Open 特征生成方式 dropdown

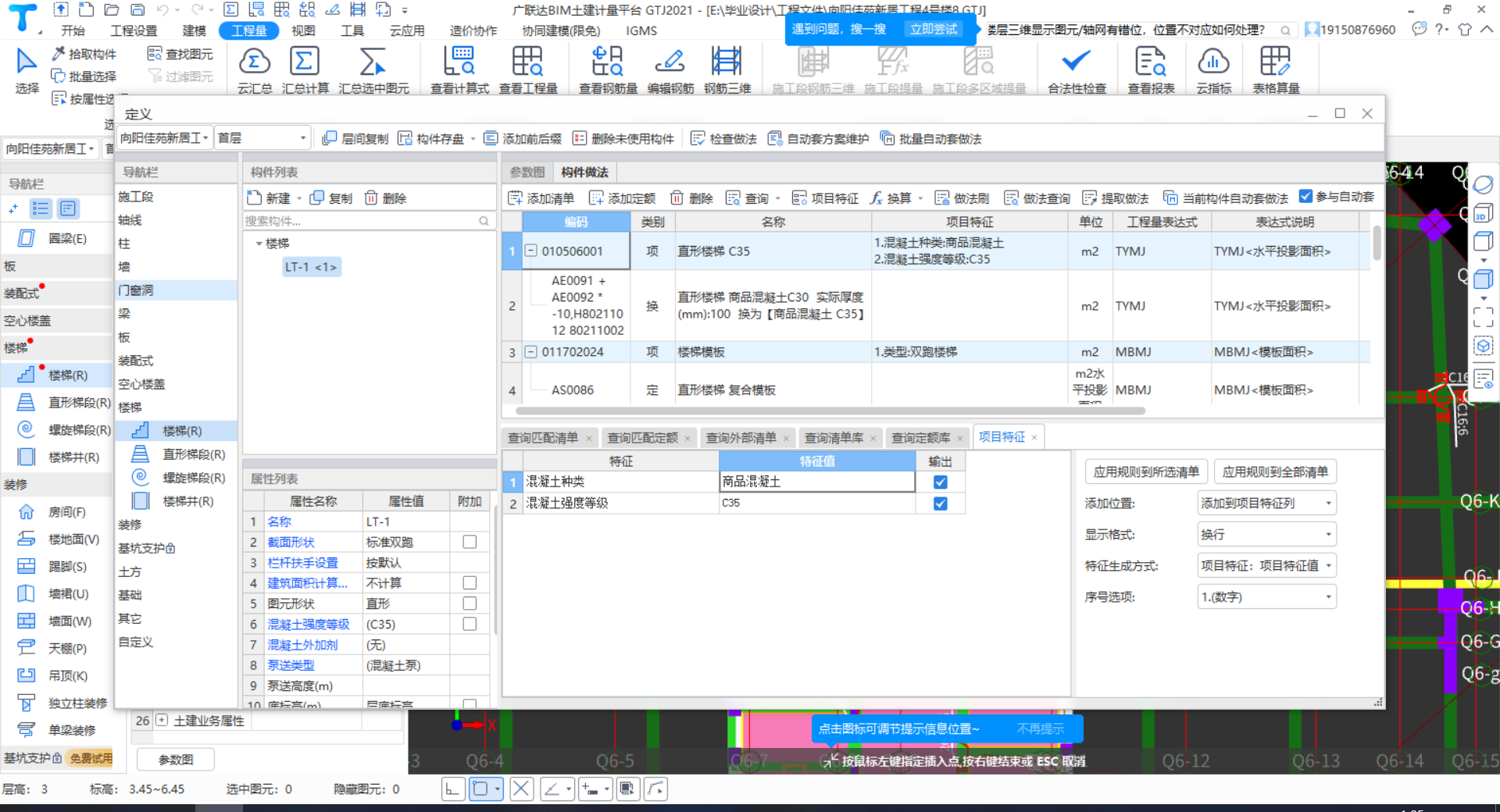tap(1266, 566)
